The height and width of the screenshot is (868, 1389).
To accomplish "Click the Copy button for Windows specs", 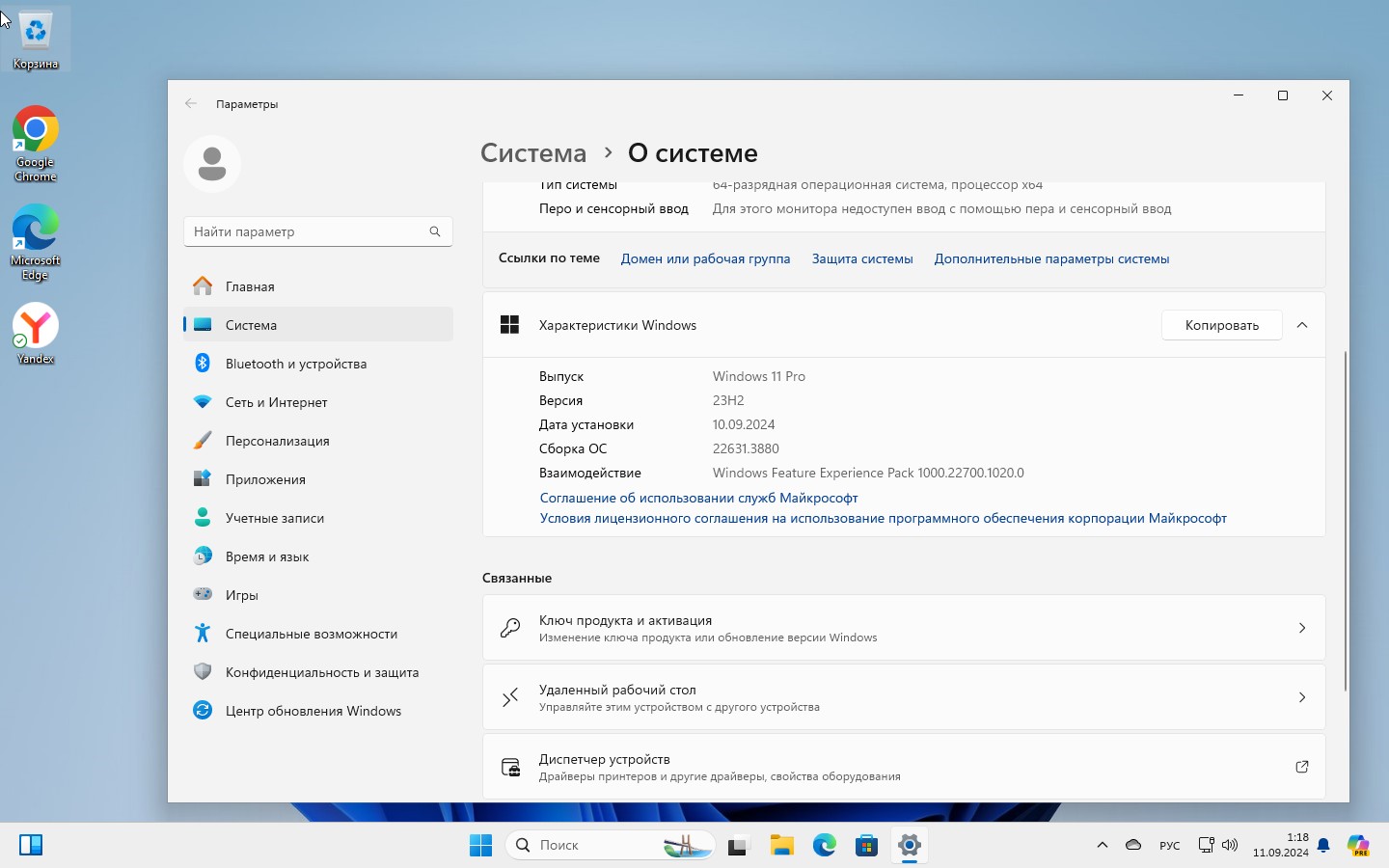I will (x=1221, y=325).
